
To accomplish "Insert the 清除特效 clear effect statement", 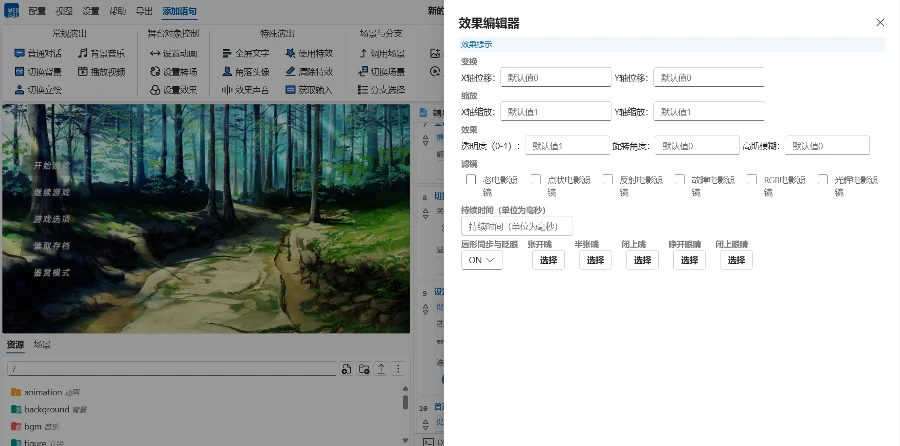I will click(309, 72).
